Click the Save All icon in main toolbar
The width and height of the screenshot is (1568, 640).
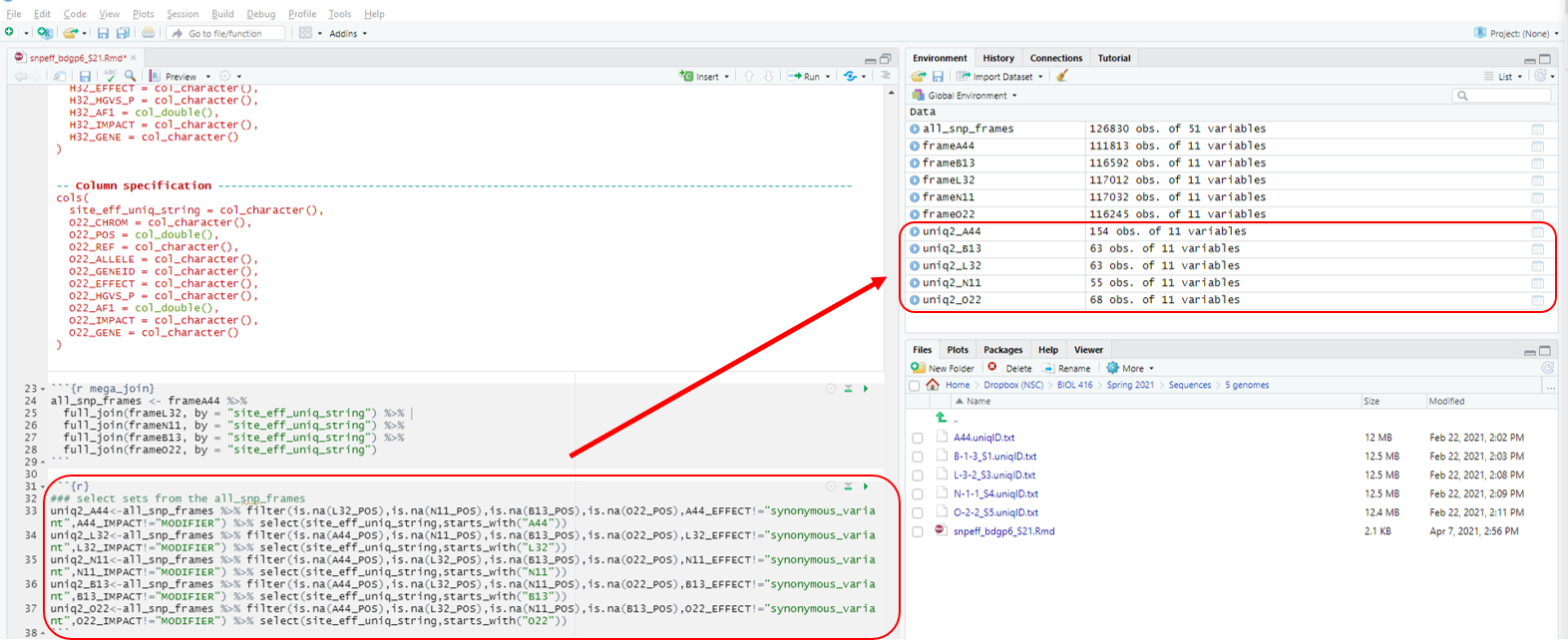(x=123, y=33)
